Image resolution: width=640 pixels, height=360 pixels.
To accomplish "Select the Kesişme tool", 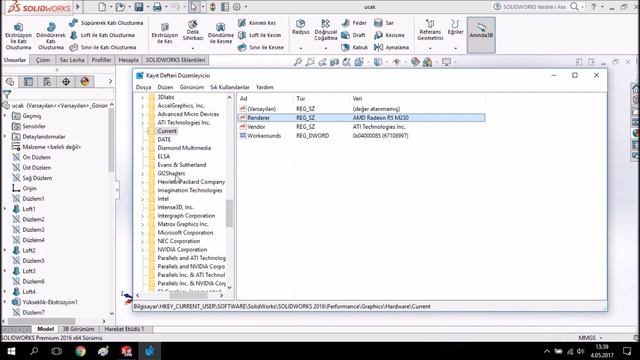I will tap(389, 35).
